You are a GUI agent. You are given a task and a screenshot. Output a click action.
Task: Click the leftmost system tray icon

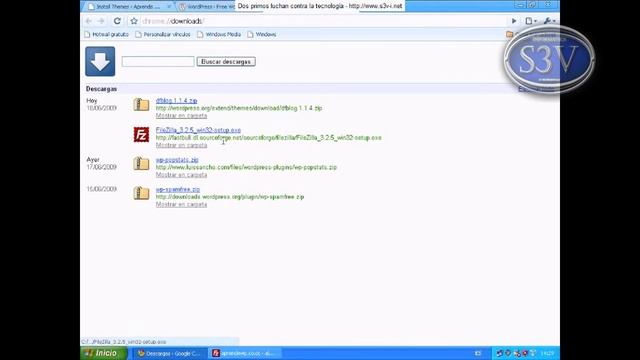(500, 353)
